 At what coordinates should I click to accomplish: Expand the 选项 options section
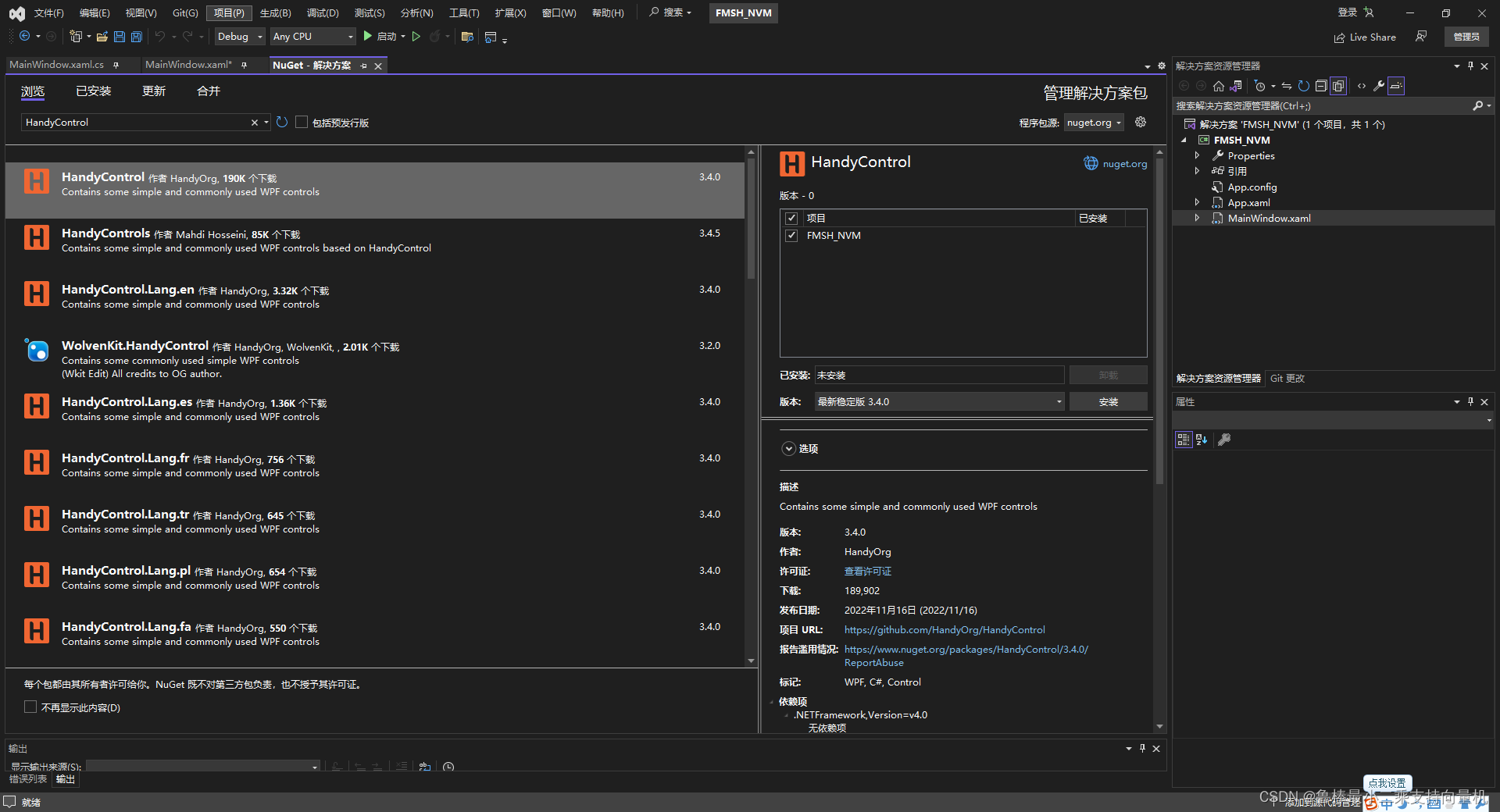point(789,449)
